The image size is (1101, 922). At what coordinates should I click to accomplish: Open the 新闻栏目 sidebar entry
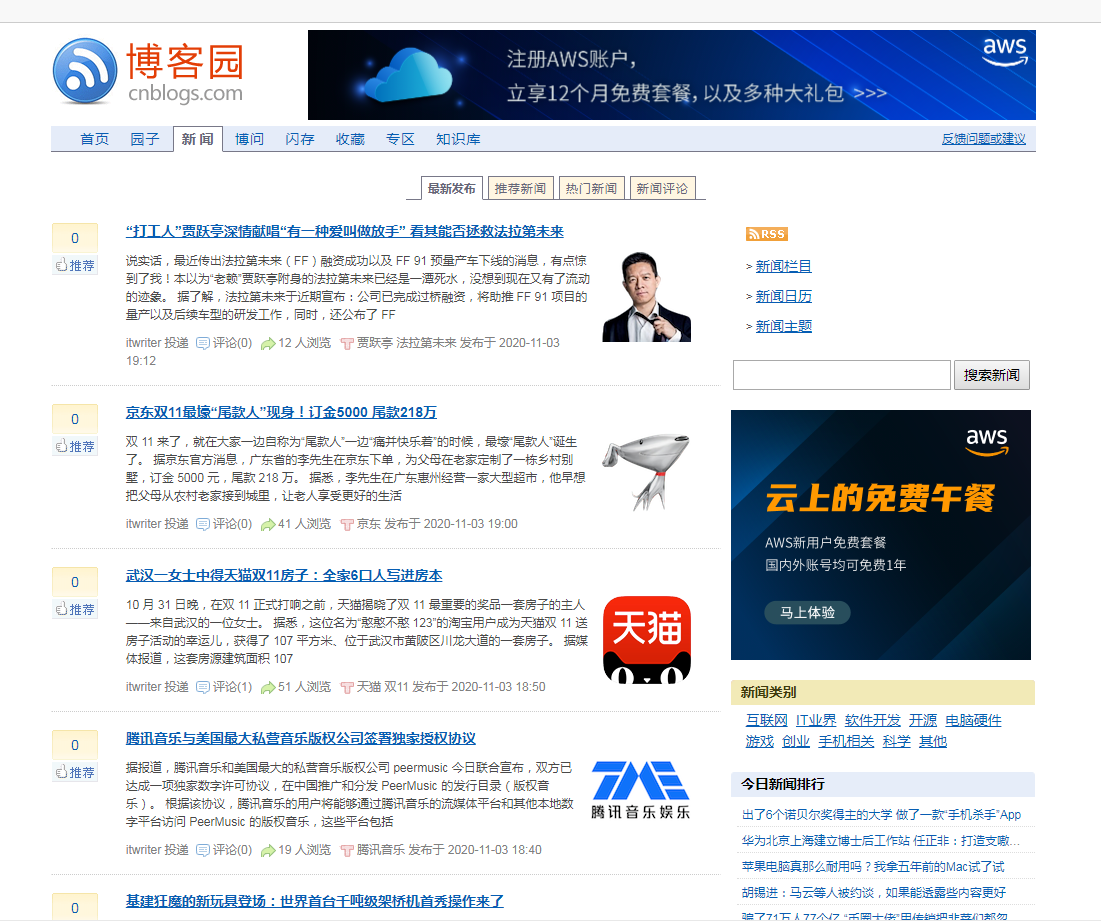click(783, 266)
